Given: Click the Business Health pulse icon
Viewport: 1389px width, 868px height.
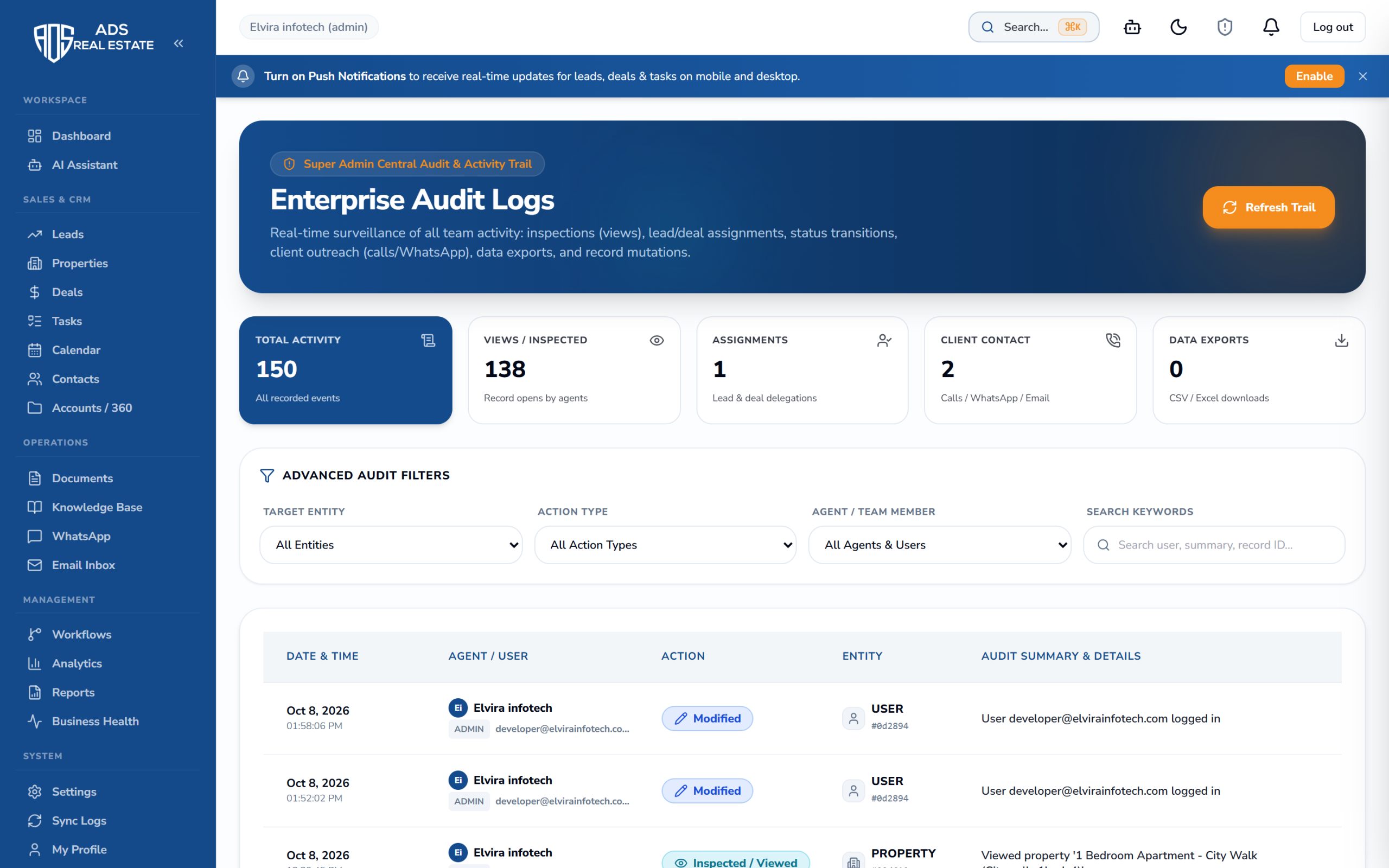Looking at the screenshot, I should point(34,721).
